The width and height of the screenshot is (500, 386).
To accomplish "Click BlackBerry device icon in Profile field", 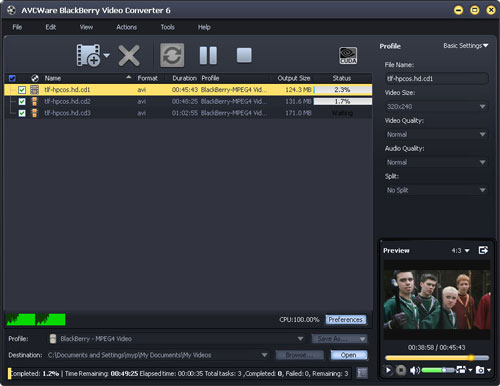I will click(53, 339).
